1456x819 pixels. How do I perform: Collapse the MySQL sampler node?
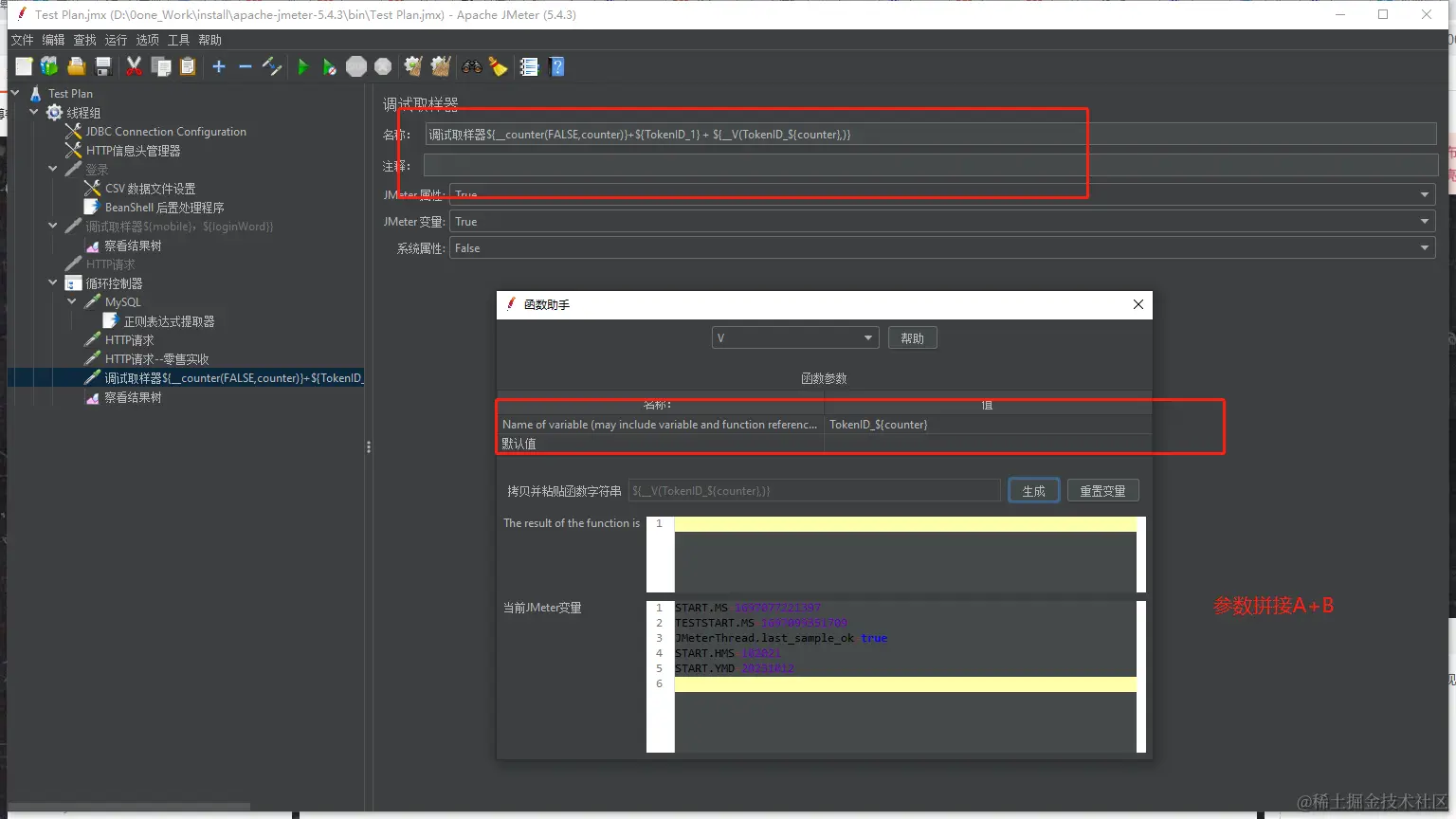(x=72, y=301)
